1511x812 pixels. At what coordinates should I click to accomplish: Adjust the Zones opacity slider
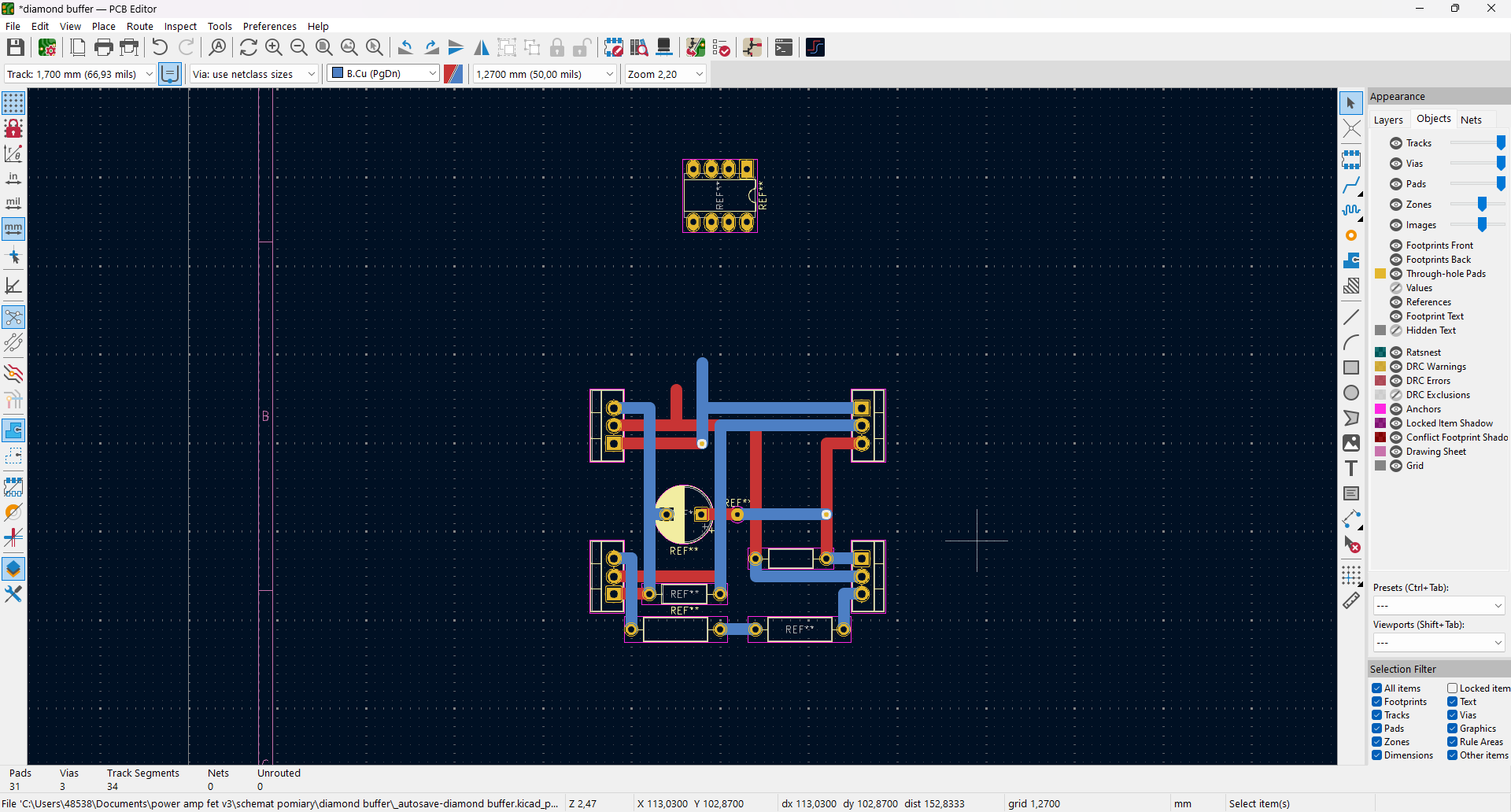coord(1476,205)
